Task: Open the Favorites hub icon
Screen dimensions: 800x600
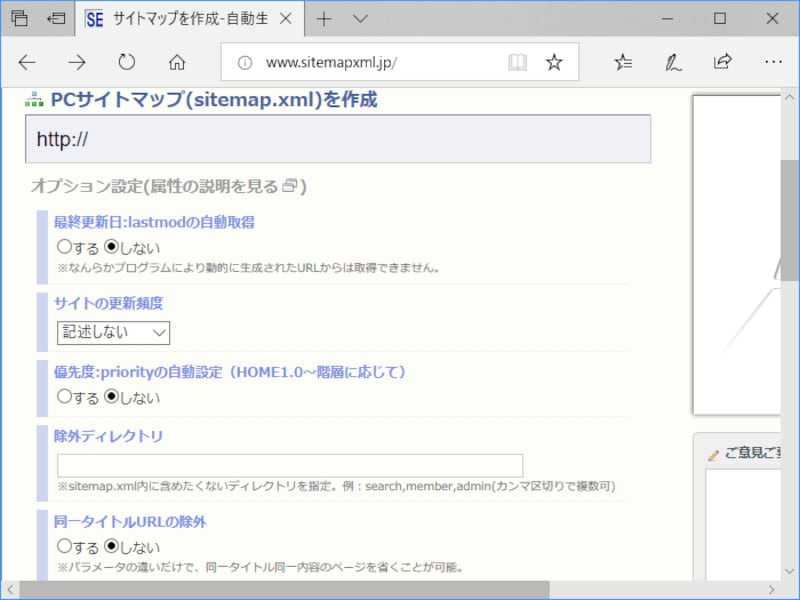Action: (x=623, y=62)
